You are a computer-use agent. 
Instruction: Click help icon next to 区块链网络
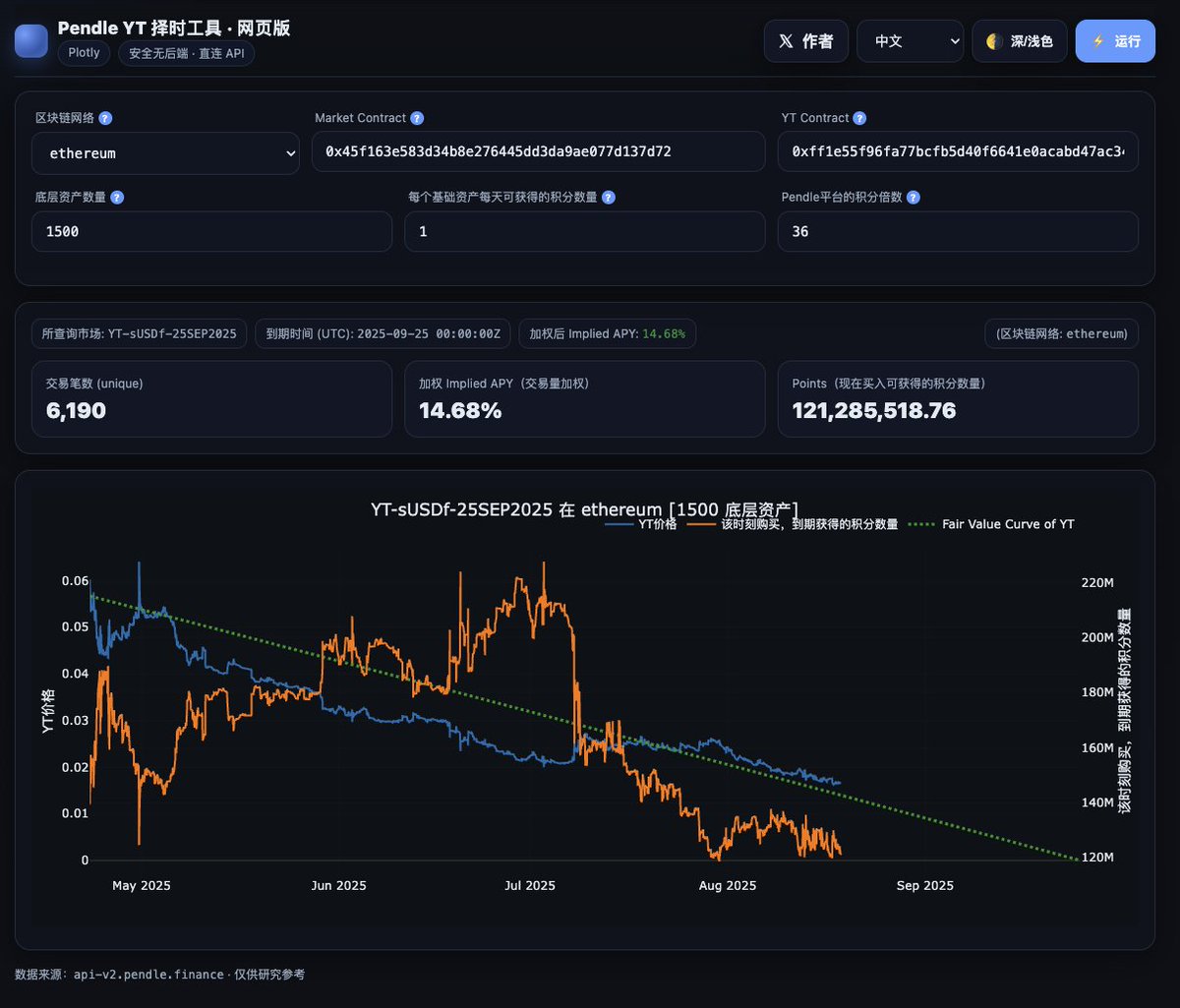click(105, 118)
